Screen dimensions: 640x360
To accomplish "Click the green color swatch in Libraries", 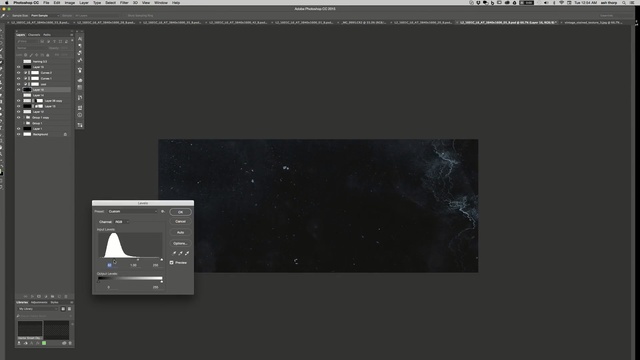I will (44, 343).
